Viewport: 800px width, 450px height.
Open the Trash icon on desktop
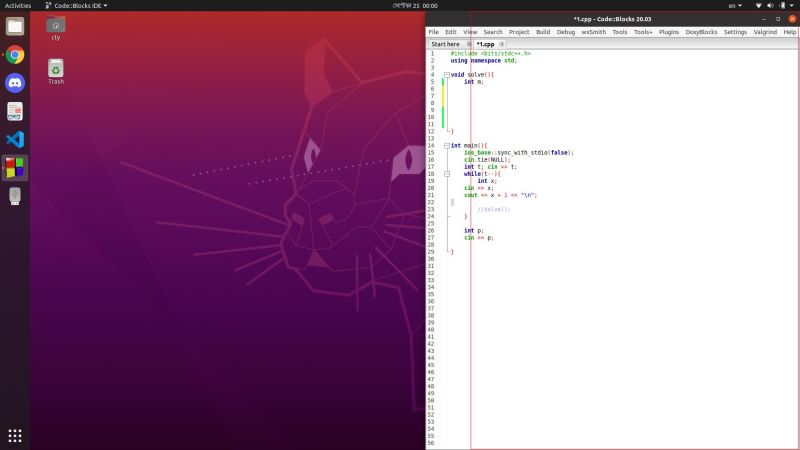56,71
